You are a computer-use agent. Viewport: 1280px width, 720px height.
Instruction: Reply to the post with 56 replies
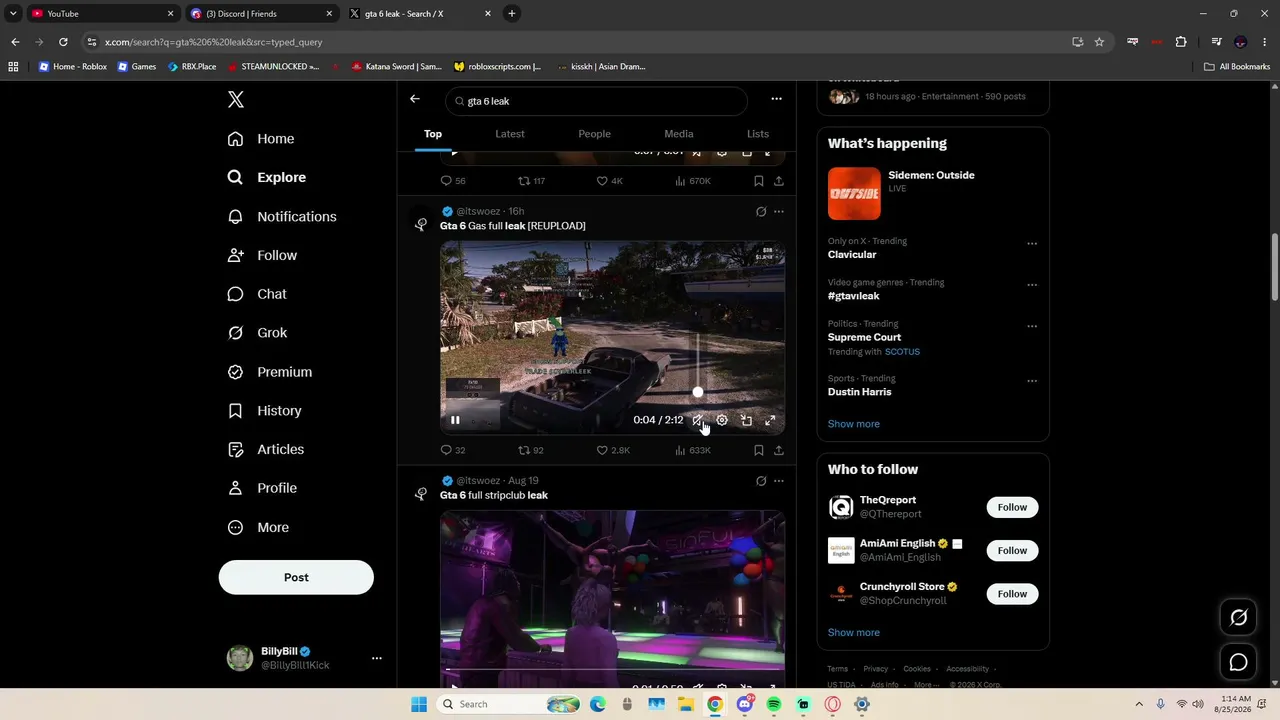[453, 181]
